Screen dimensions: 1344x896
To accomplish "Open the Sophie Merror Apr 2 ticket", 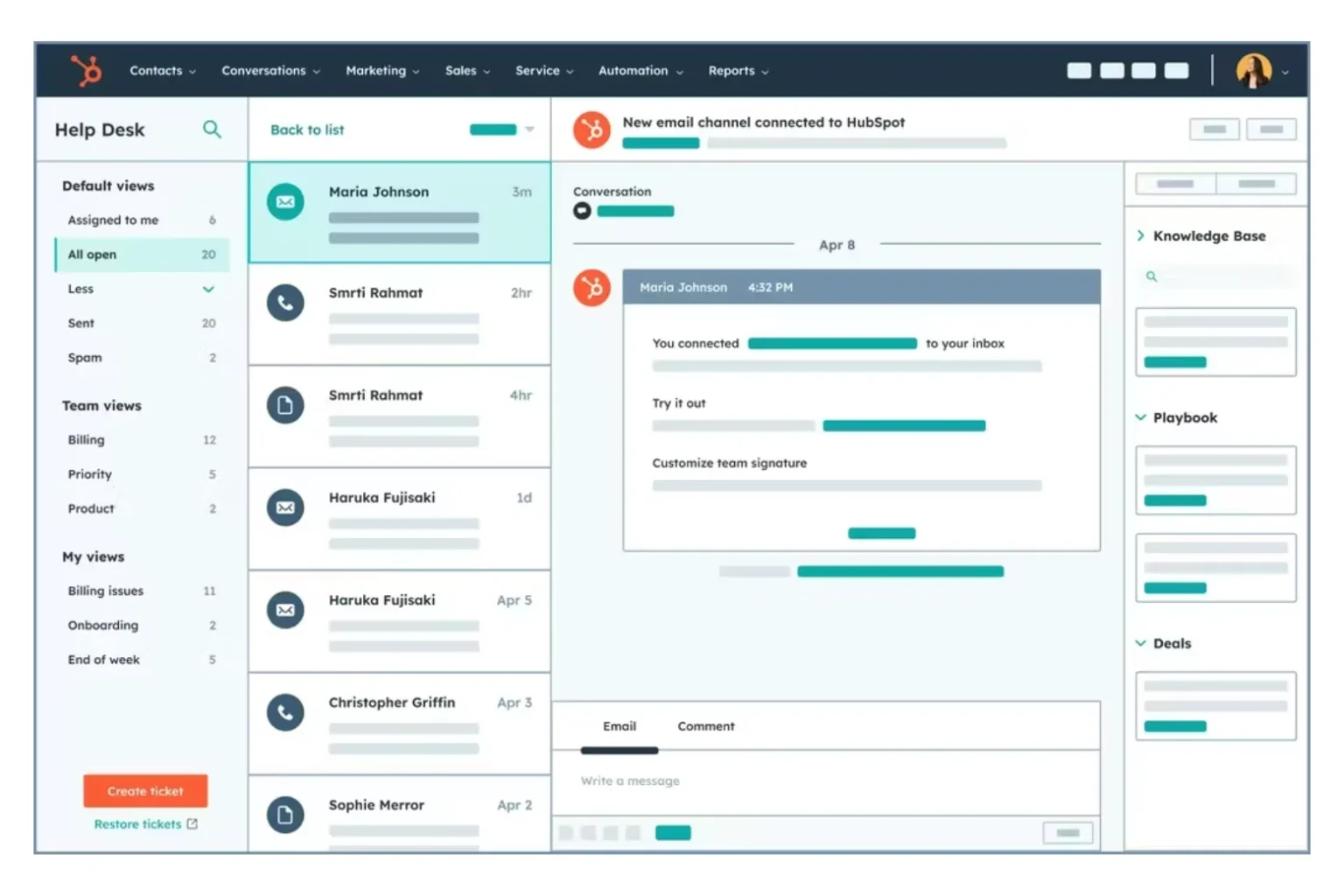I will click(x=400, y=815).
